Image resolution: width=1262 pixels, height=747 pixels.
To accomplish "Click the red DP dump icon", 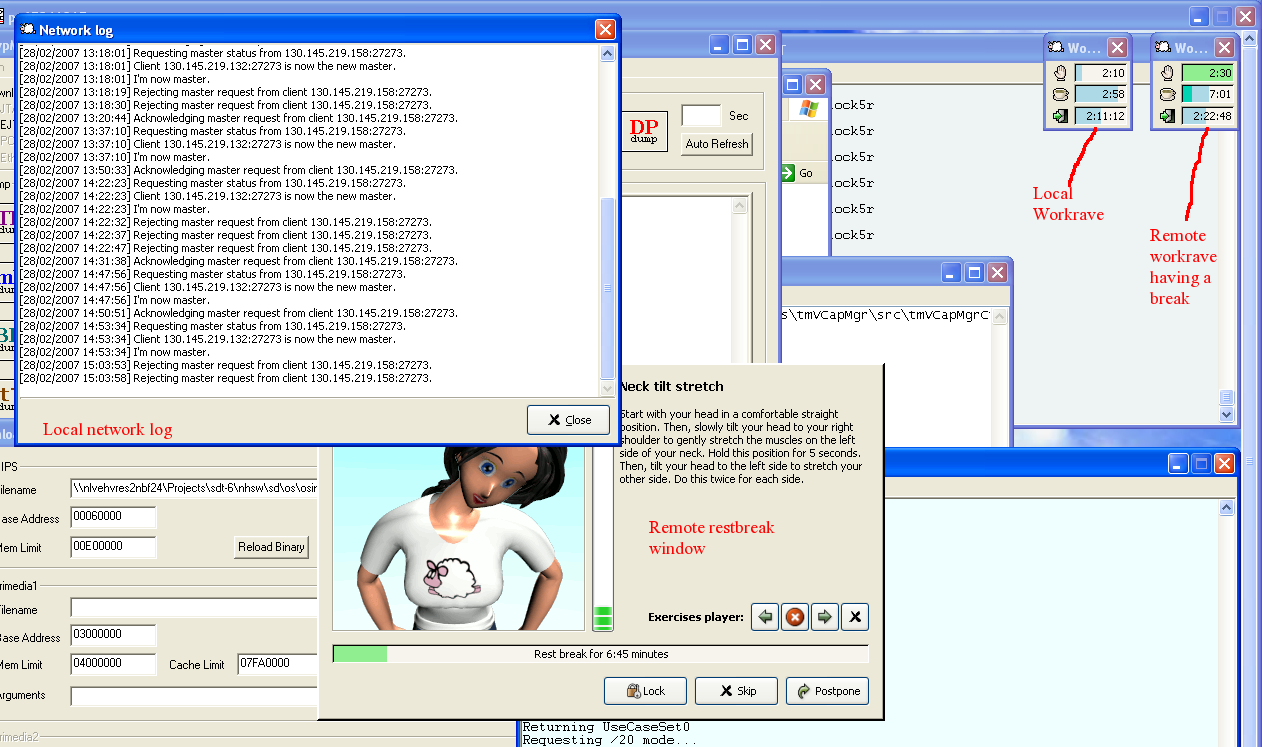I will (x=644, y=130).
